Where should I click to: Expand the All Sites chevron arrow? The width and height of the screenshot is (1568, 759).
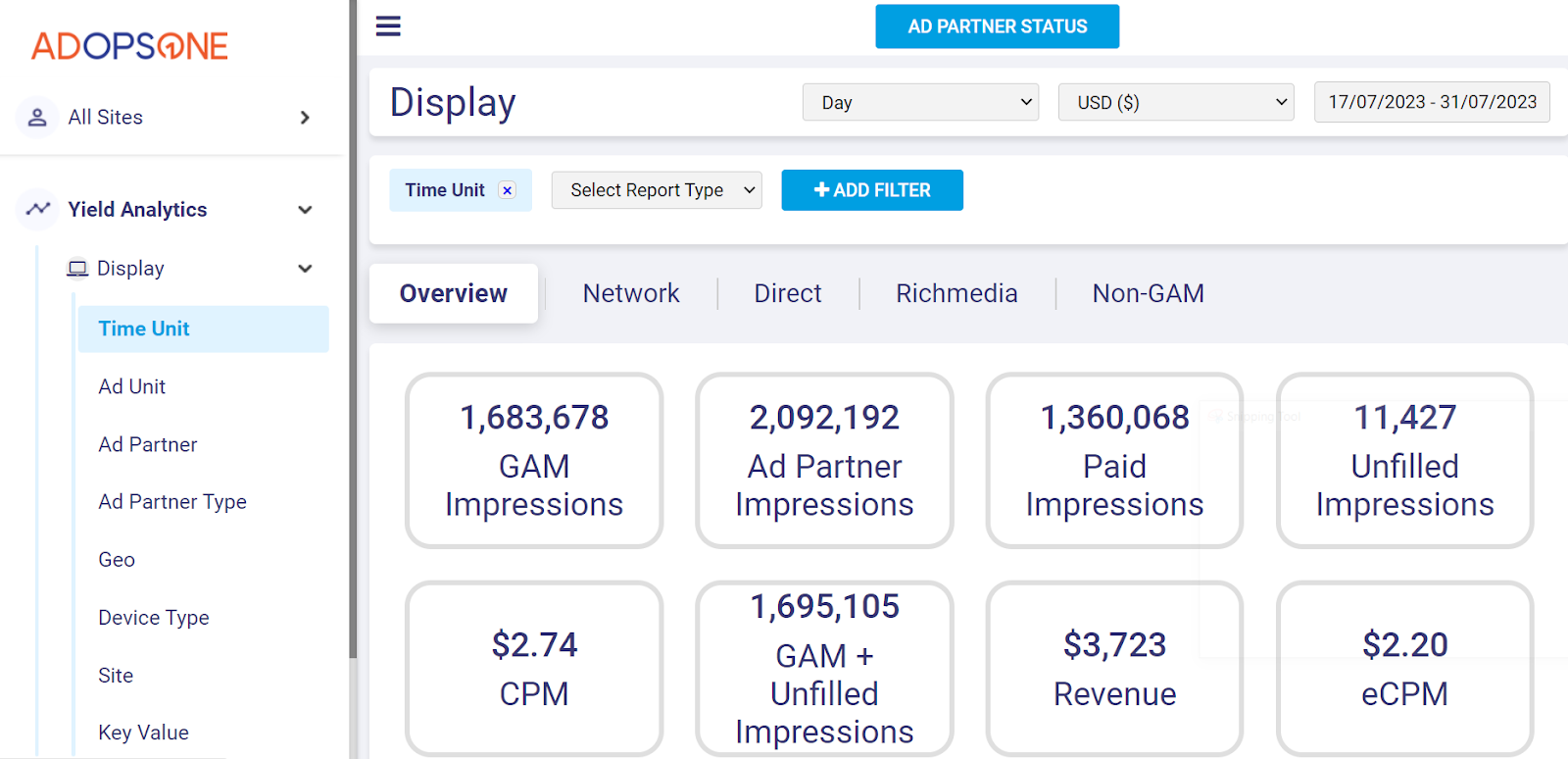point(305,118)
